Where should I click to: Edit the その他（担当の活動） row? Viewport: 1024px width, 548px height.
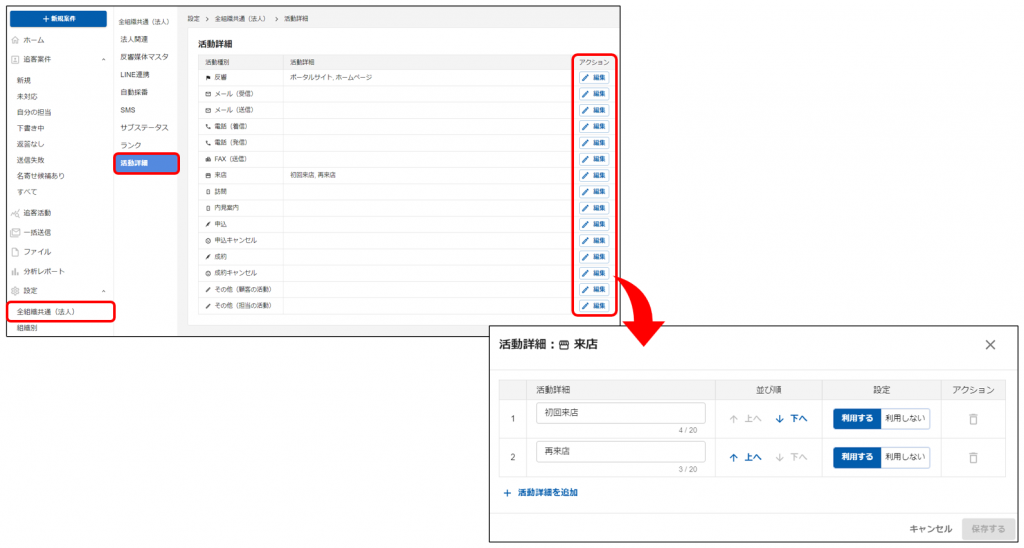[594, 306]
